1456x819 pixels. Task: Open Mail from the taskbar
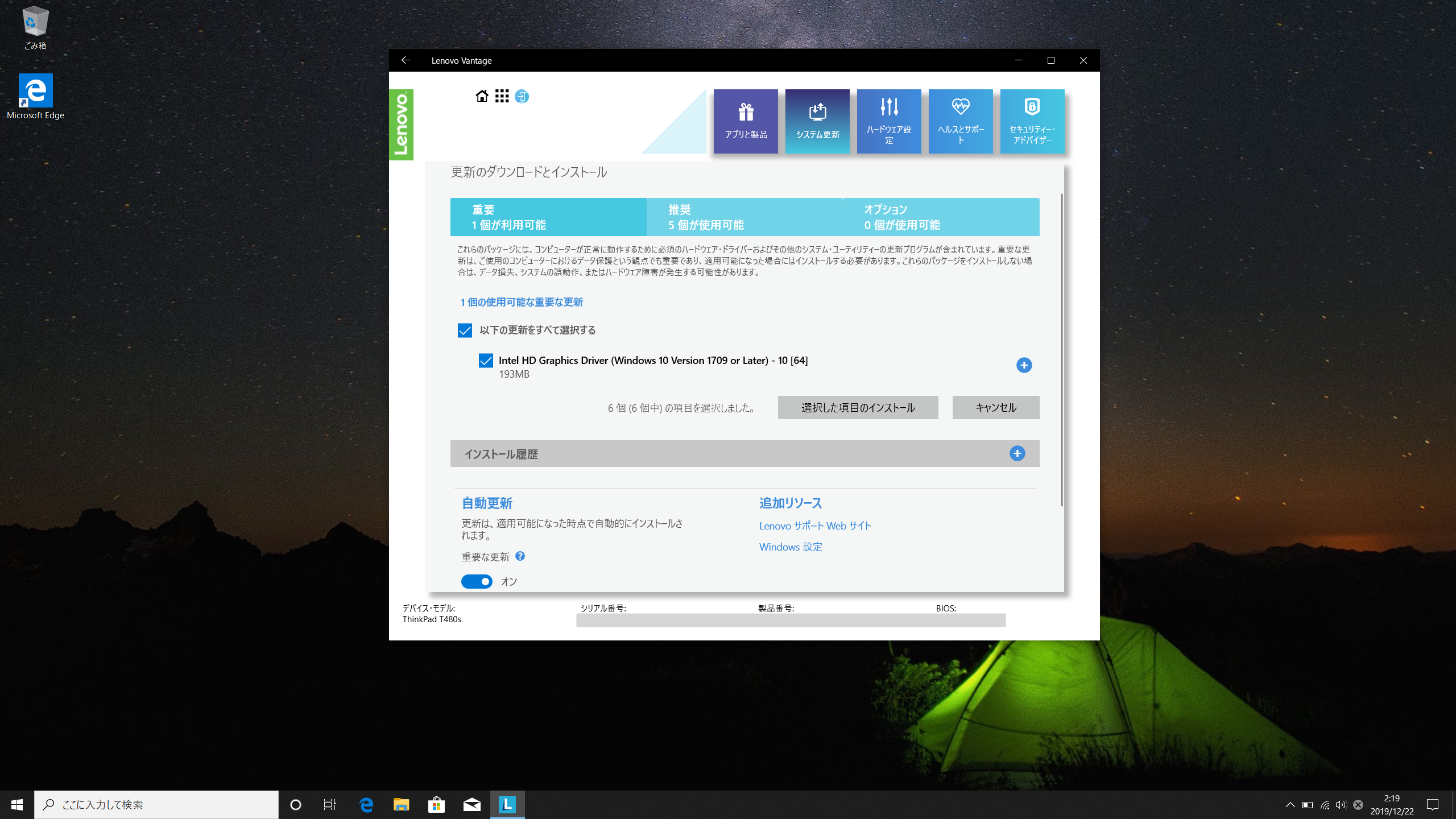[472, 805]
